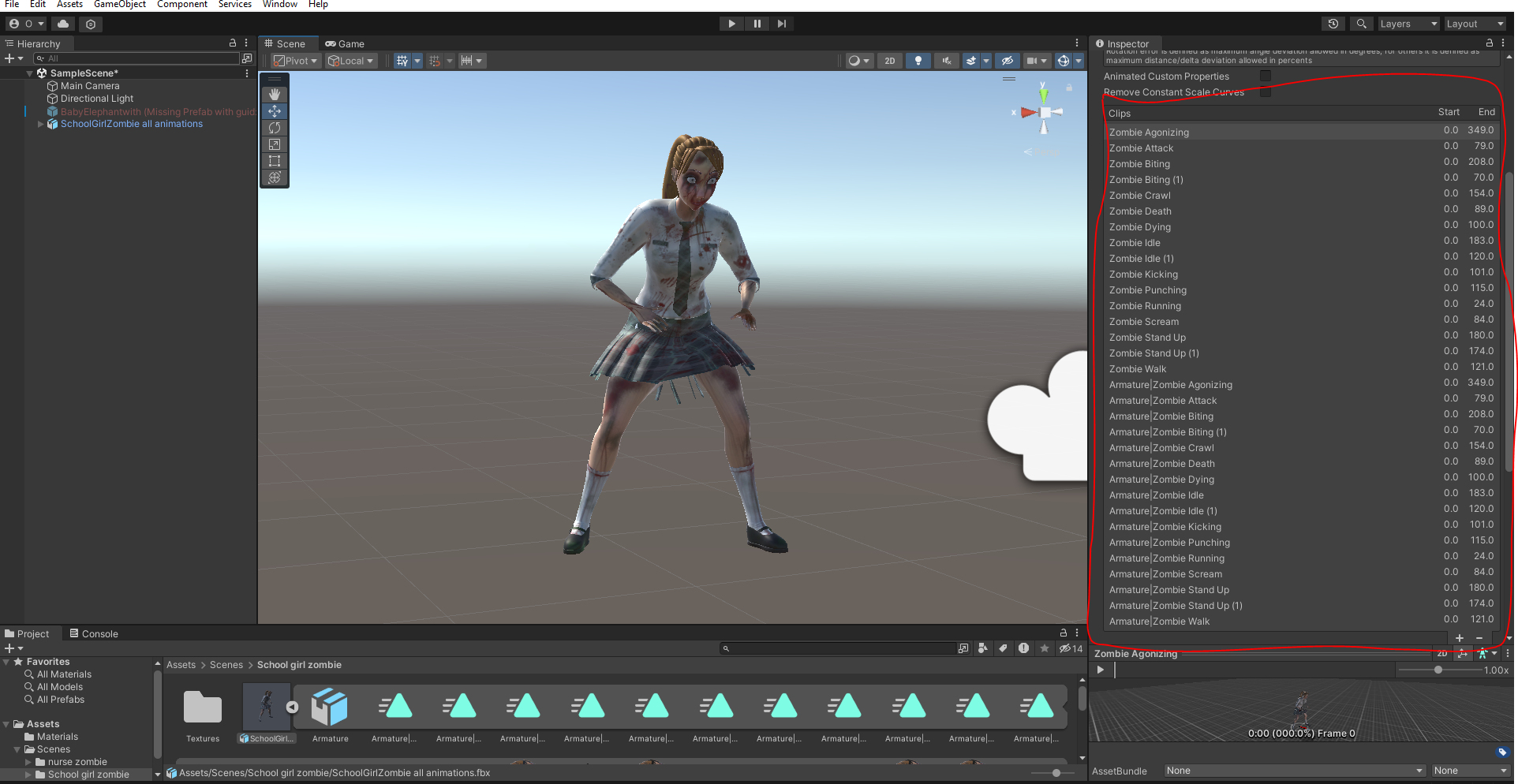Toggle scene lighting bulb

point(918,61)
